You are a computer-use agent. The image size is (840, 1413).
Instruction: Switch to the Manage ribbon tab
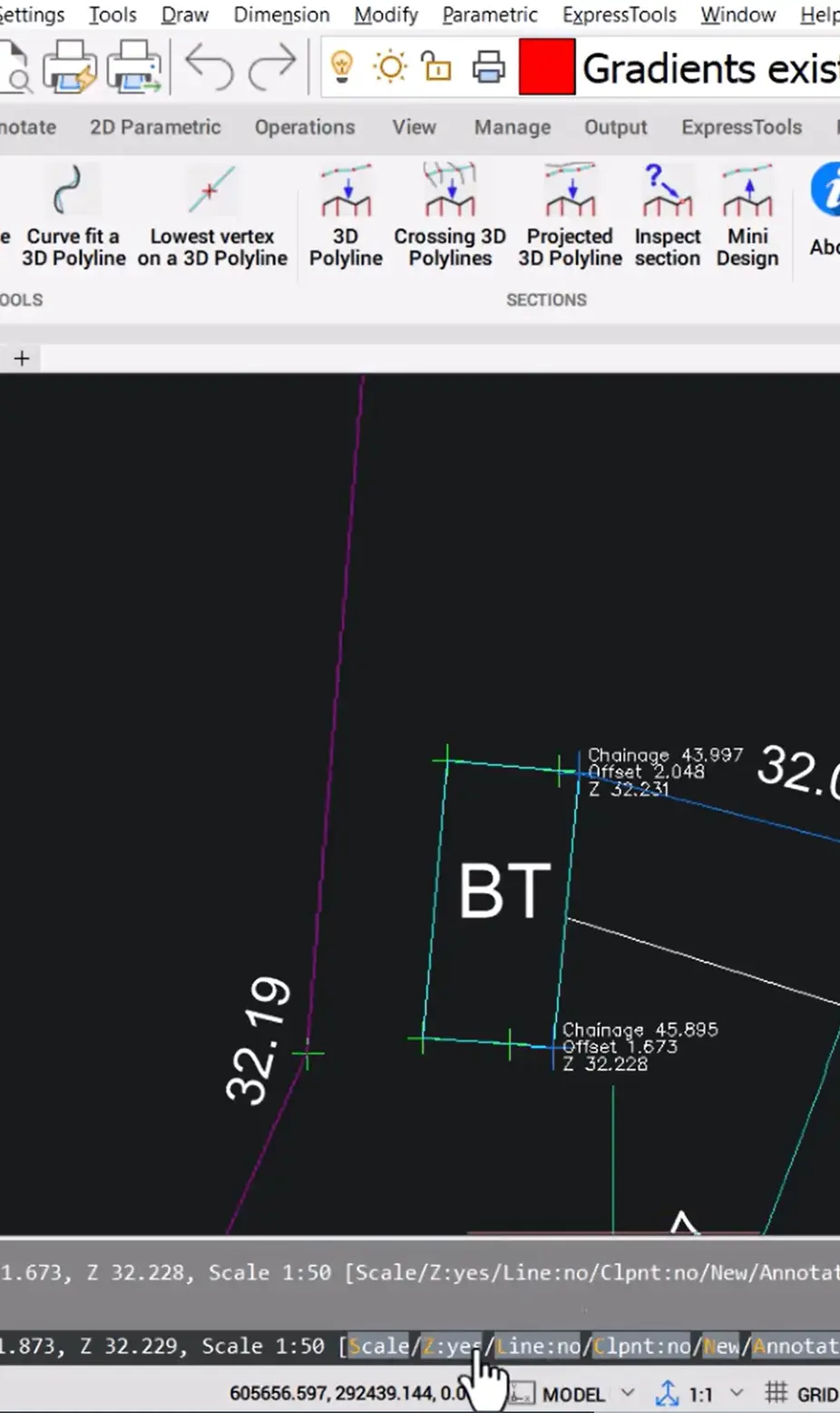(513, 127)
